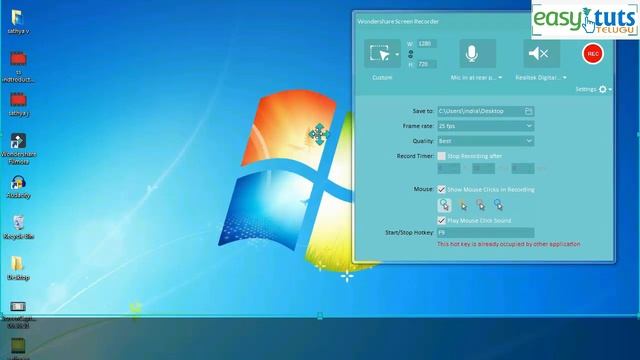Click the bottom center capture region handle
Image resolution: width=640 pixels, height=360 pixels.
point(320,316)
